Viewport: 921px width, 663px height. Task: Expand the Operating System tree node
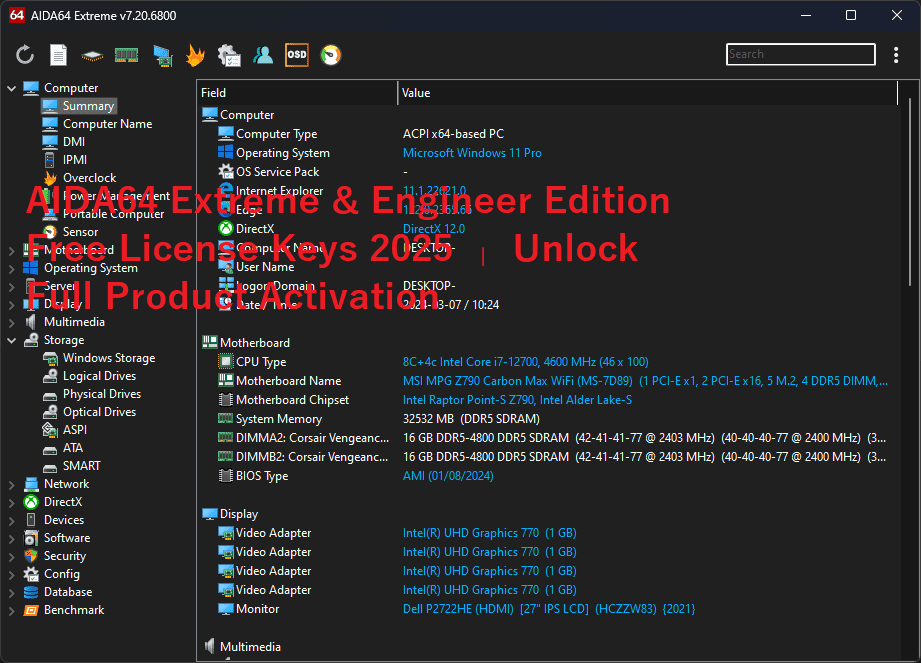tap(11, 268)
